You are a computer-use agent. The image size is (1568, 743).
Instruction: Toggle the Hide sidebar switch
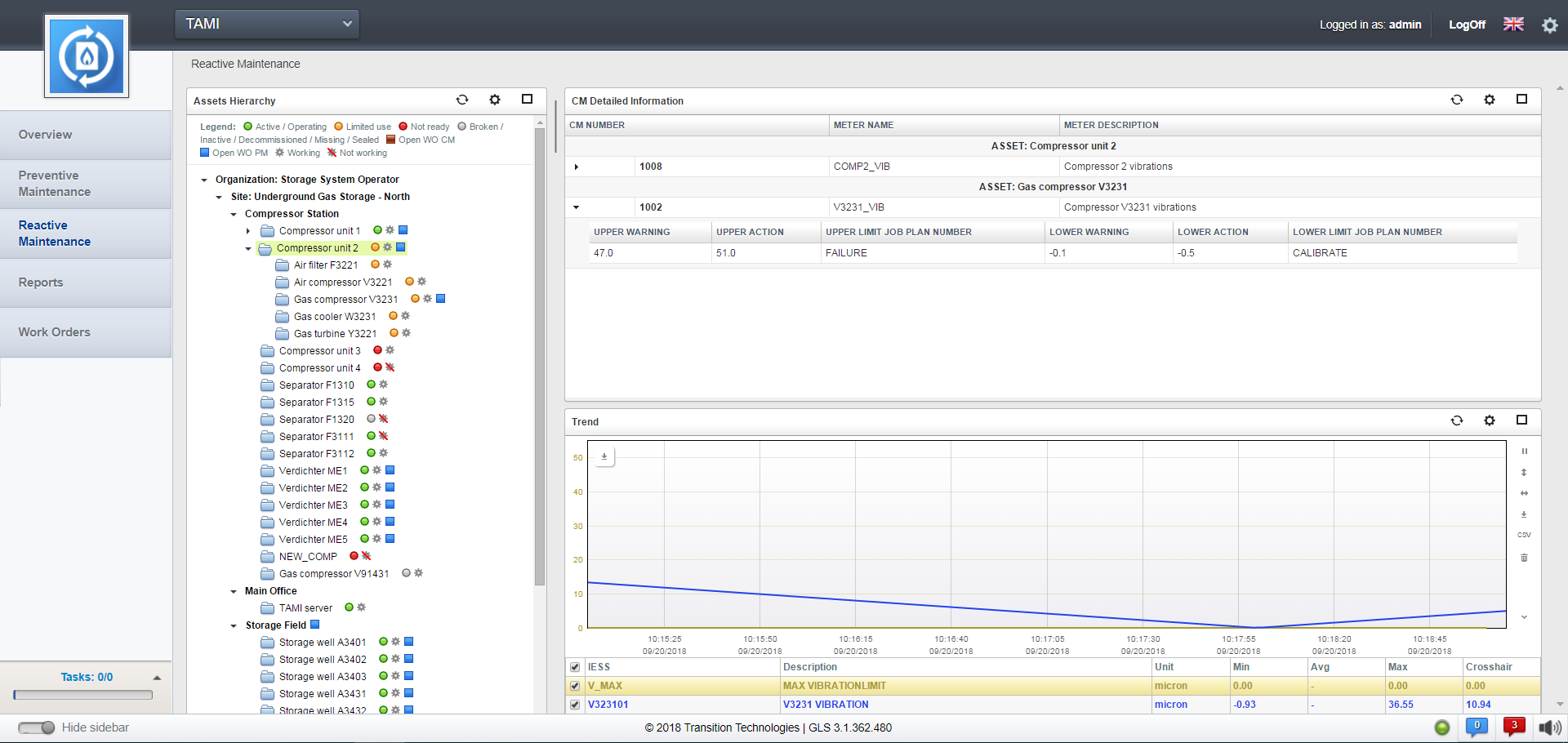37,727
